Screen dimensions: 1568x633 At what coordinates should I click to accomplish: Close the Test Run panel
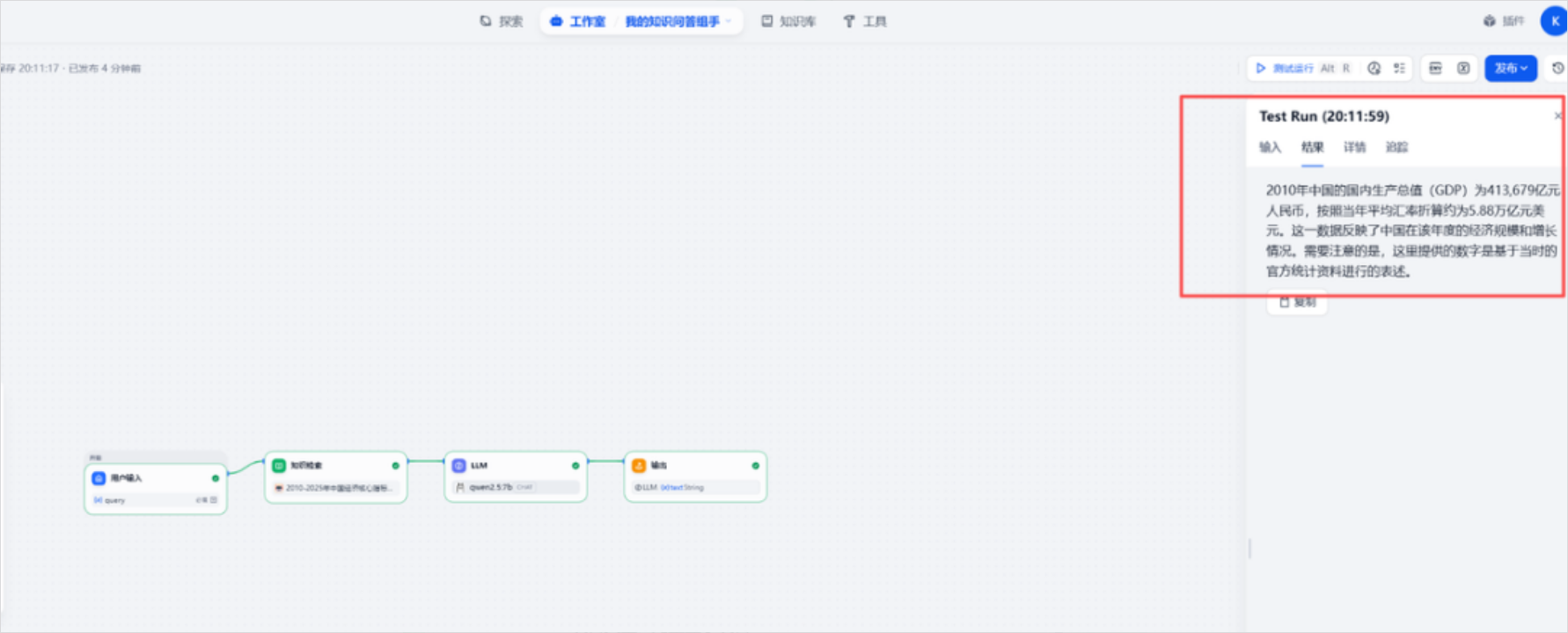tap(1557, 116)
